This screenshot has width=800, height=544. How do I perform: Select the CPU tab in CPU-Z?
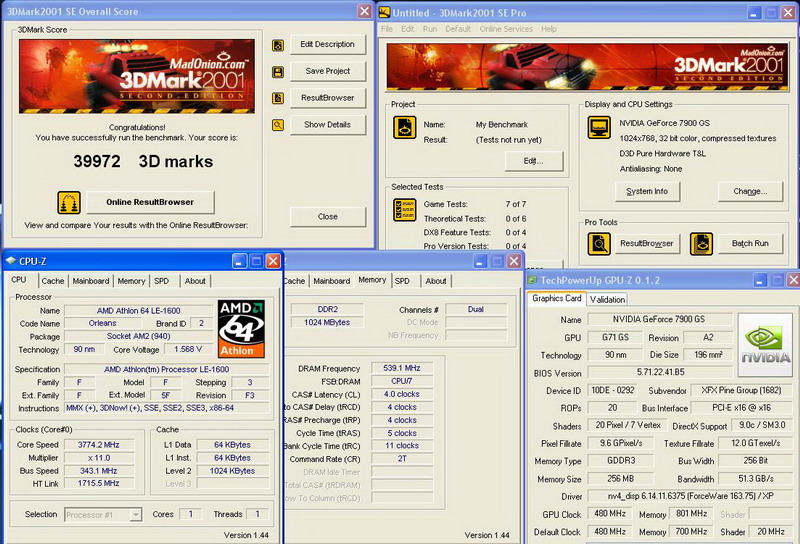pyautogui.click(x=19, y=280)
